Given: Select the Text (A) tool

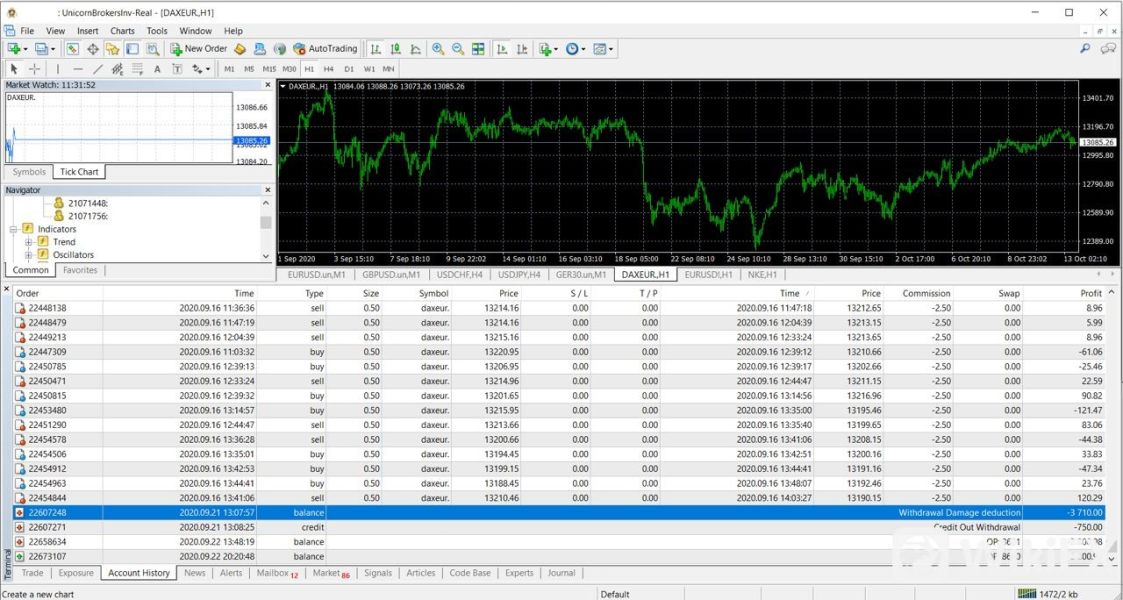Looking at the screenshot, I should click(x=158, y=69).
